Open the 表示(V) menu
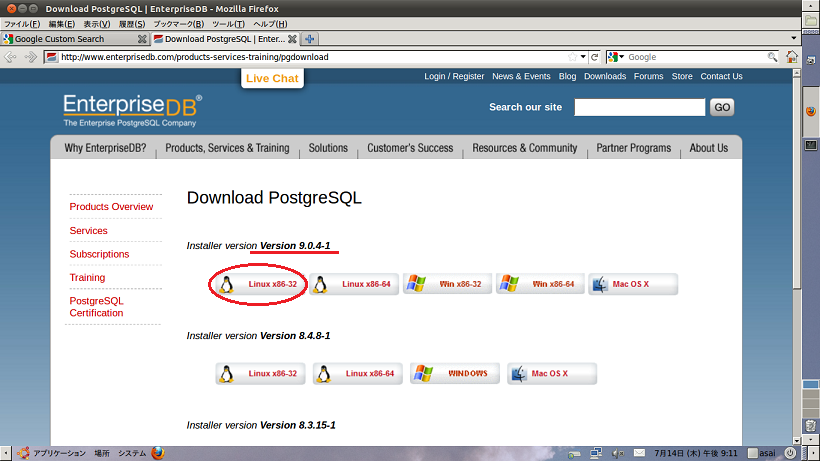 pos(97,24)
